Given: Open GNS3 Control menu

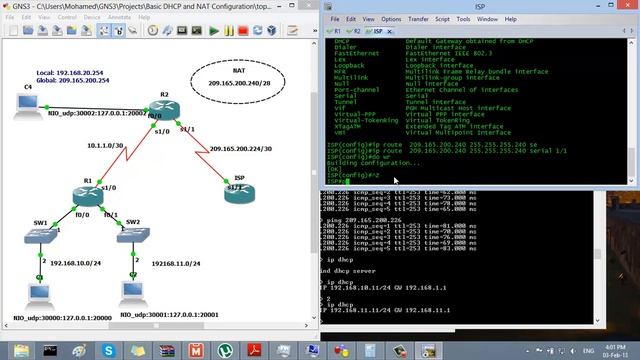Looking at the screenshot, I should click(67, 17).
